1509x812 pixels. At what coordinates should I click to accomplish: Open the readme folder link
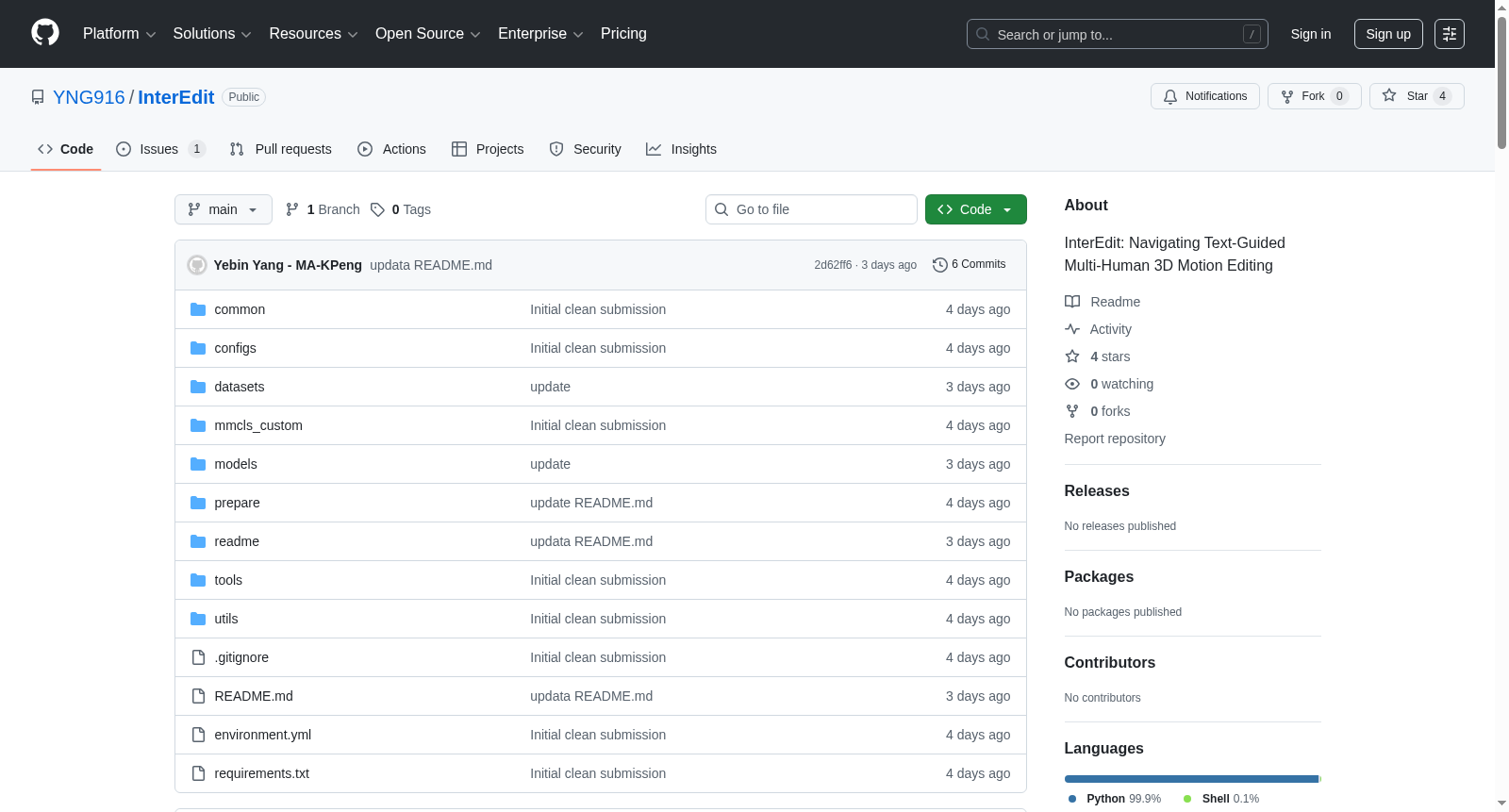[x=237, y=541]
